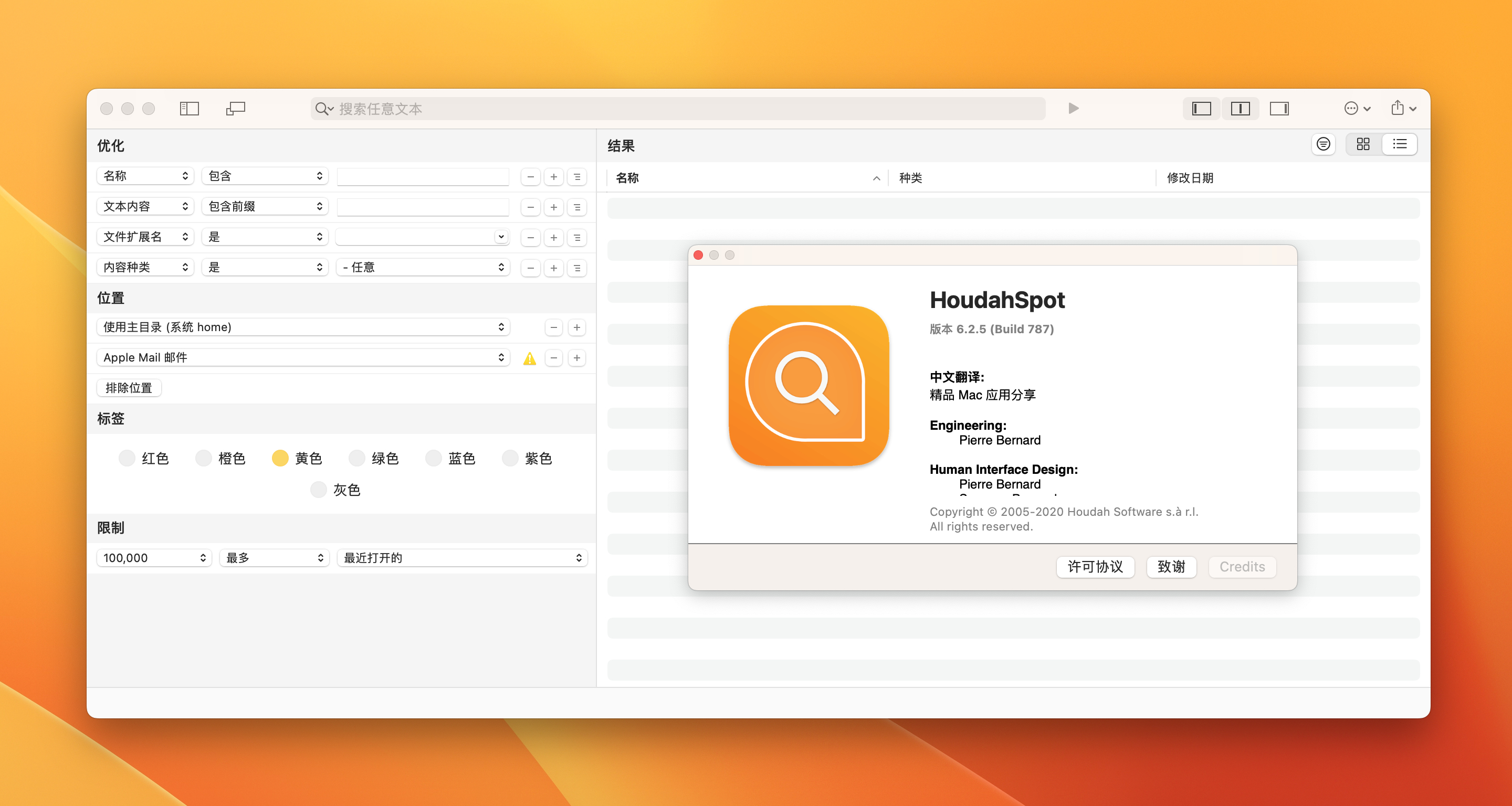Image resolution: width=1512 pixels, height=806 pixels.
Task: Add a criterion after 名称 row
Action: 553,176
